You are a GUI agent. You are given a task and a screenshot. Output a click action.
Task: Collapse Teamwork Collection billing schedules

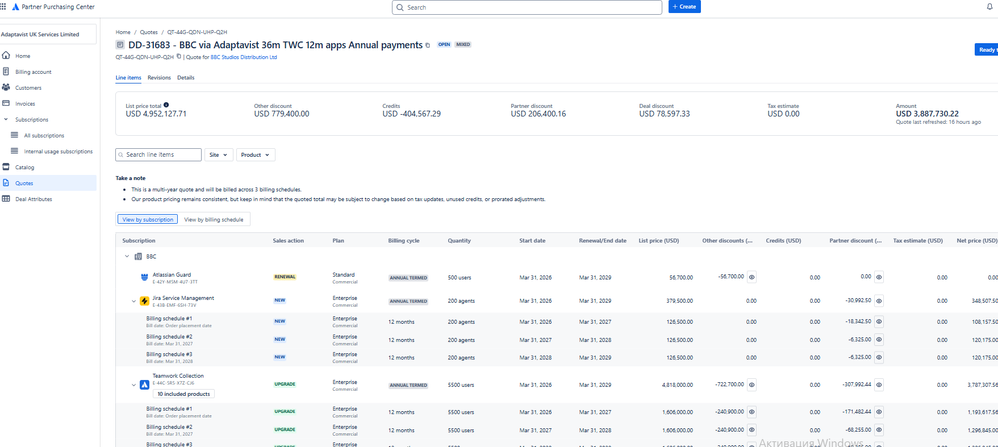(x=134, y=385)
